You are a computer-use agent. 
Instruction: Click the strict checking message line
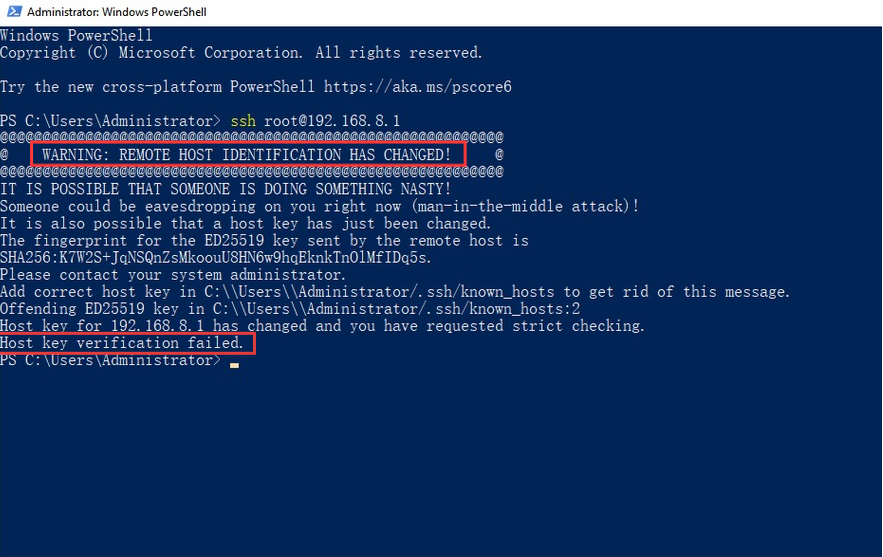[x=322, y=326]
